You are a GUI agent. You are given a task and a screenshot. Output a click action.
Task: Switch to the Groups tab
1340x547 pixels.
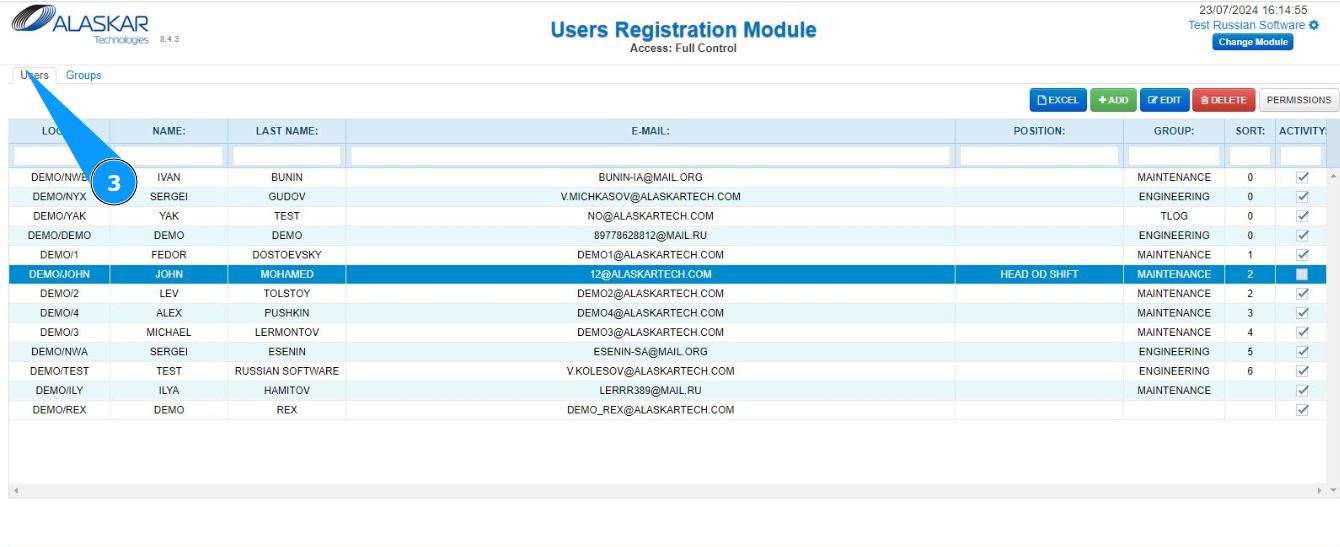(x=84, y=75)
